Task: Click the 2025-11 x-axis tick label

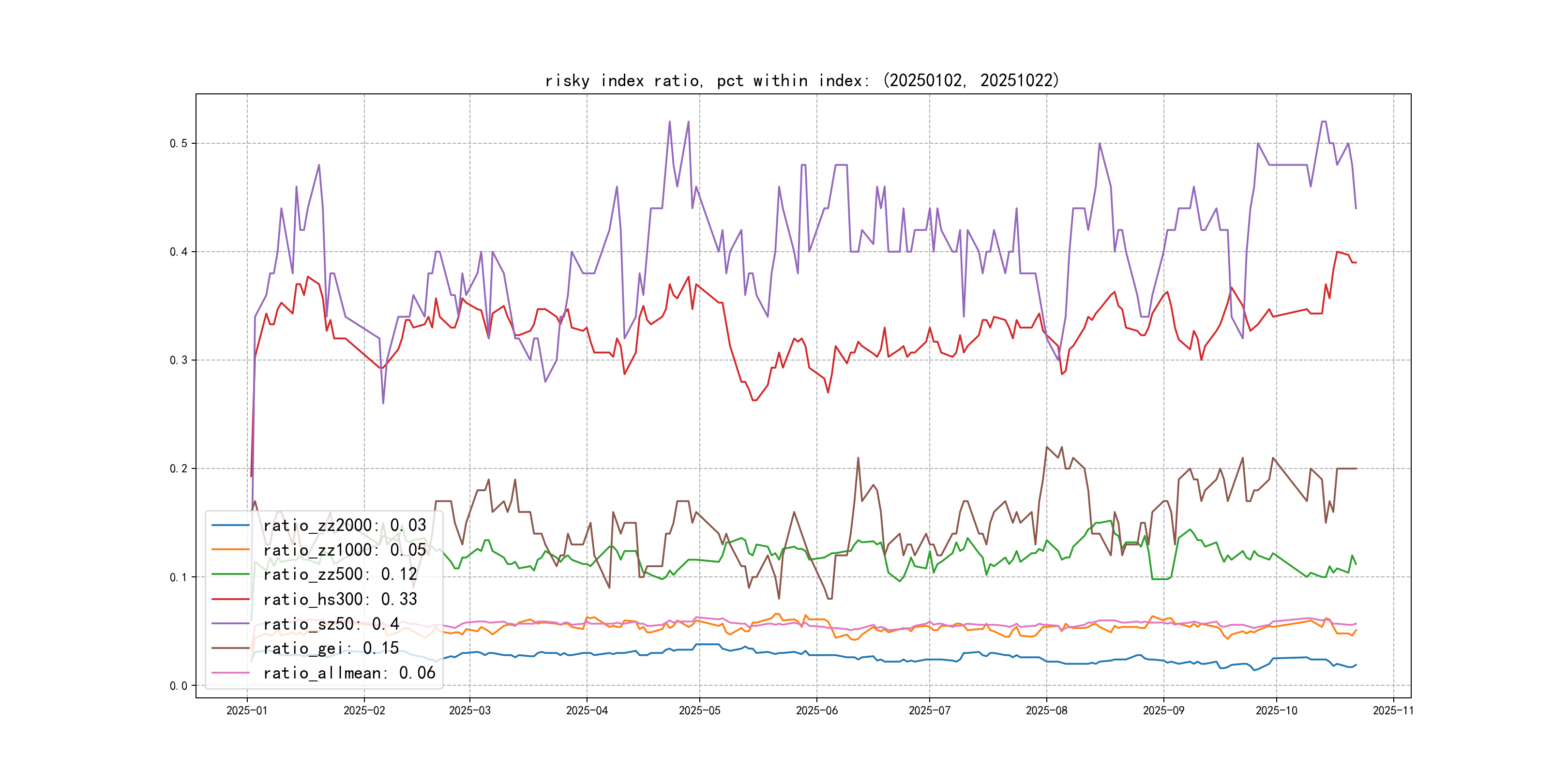Action: [x=1393, y=710]
